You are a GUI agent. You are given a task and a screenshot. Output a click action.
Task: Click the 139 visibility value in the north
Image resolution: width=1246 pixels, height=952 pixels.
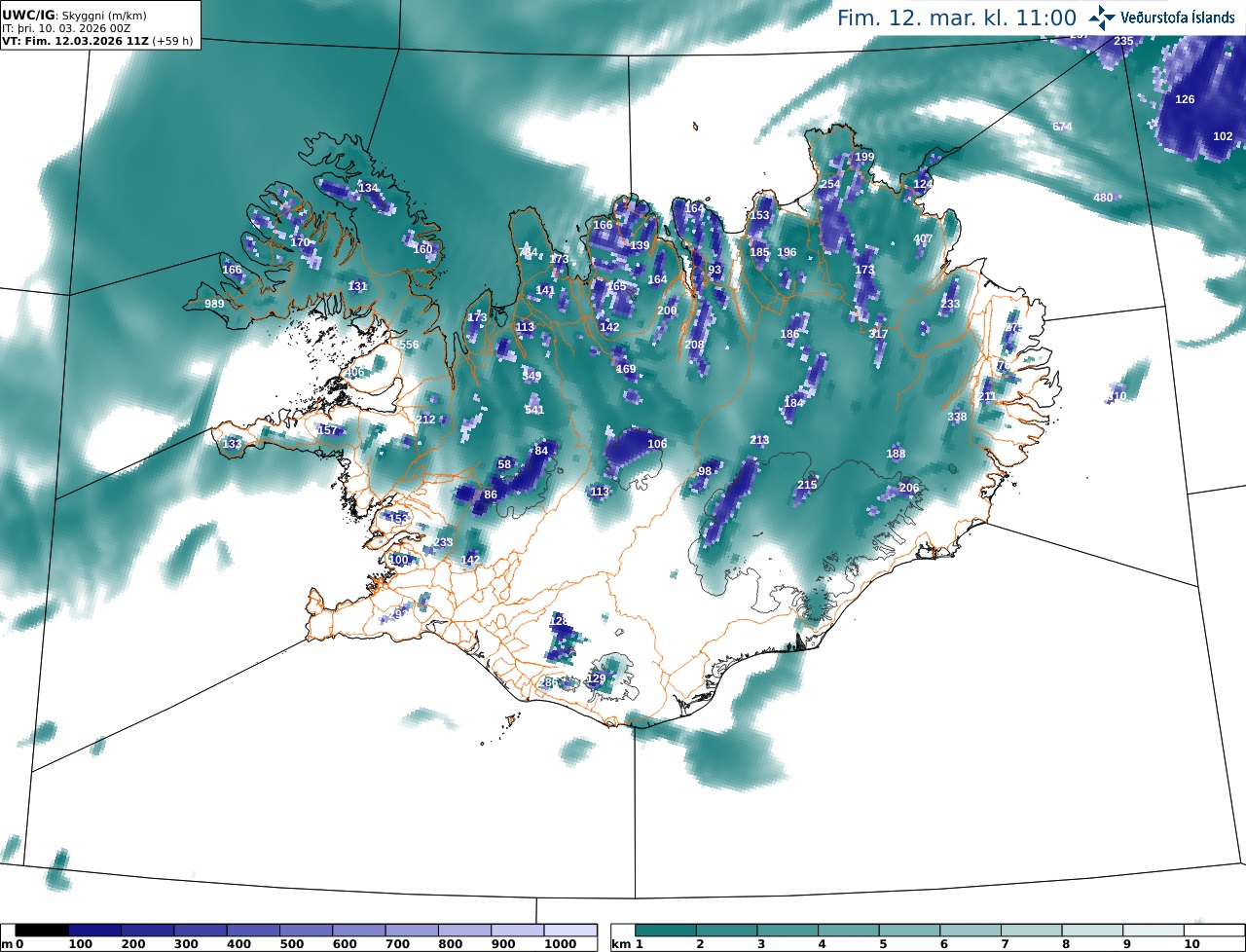tap(640, 246)
